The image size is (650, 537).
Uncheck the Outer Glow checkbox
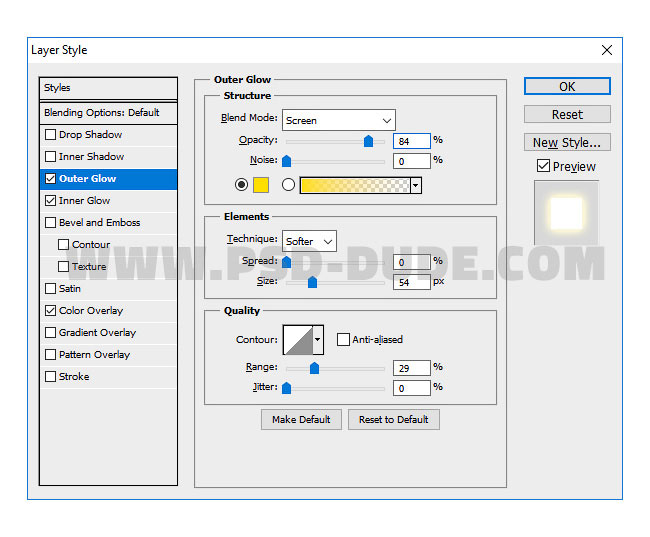tap(50, 179)
